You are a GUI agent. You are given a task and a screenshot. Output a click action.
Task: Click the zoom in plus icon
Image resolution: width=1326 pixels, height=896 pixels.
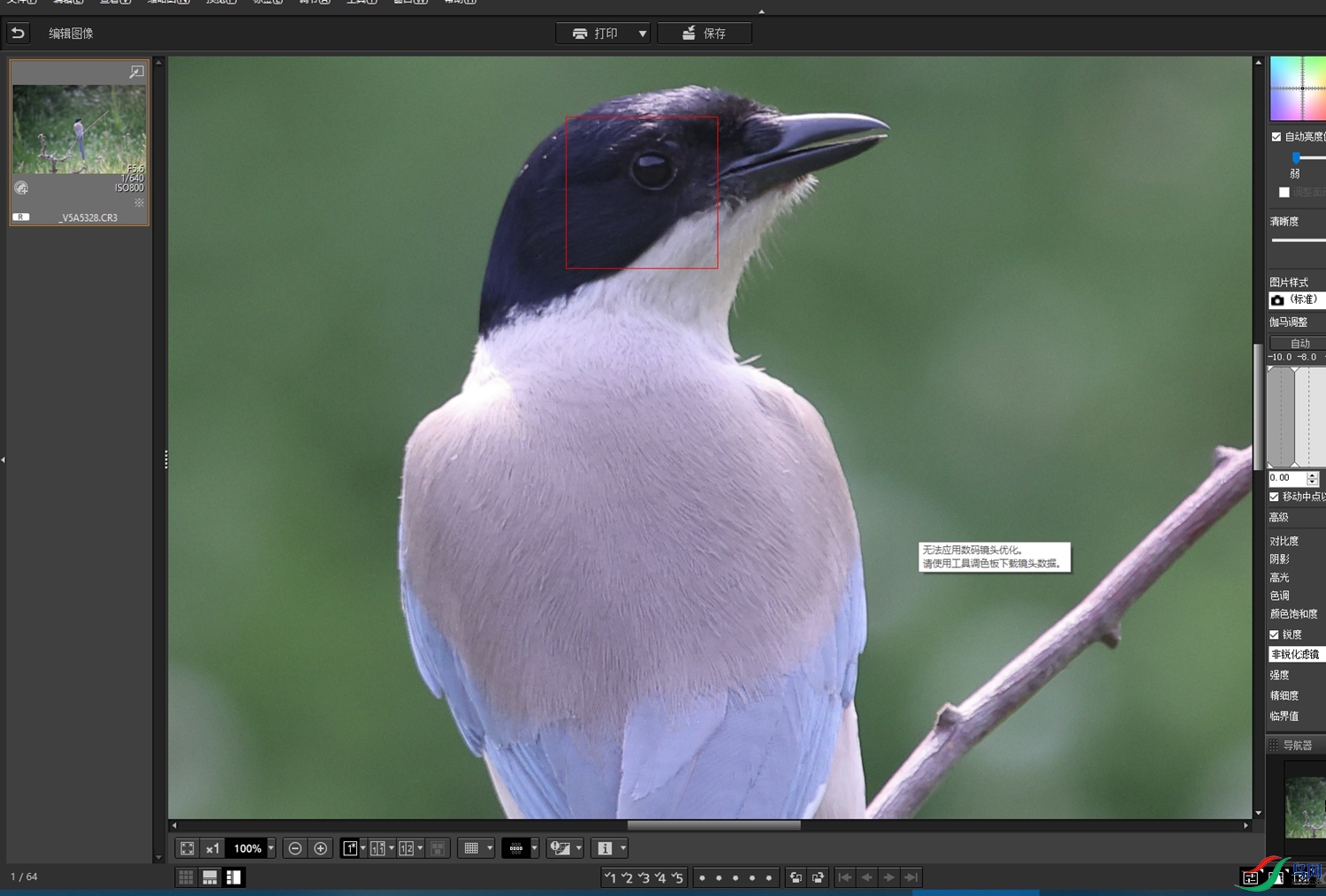(321, 848)
